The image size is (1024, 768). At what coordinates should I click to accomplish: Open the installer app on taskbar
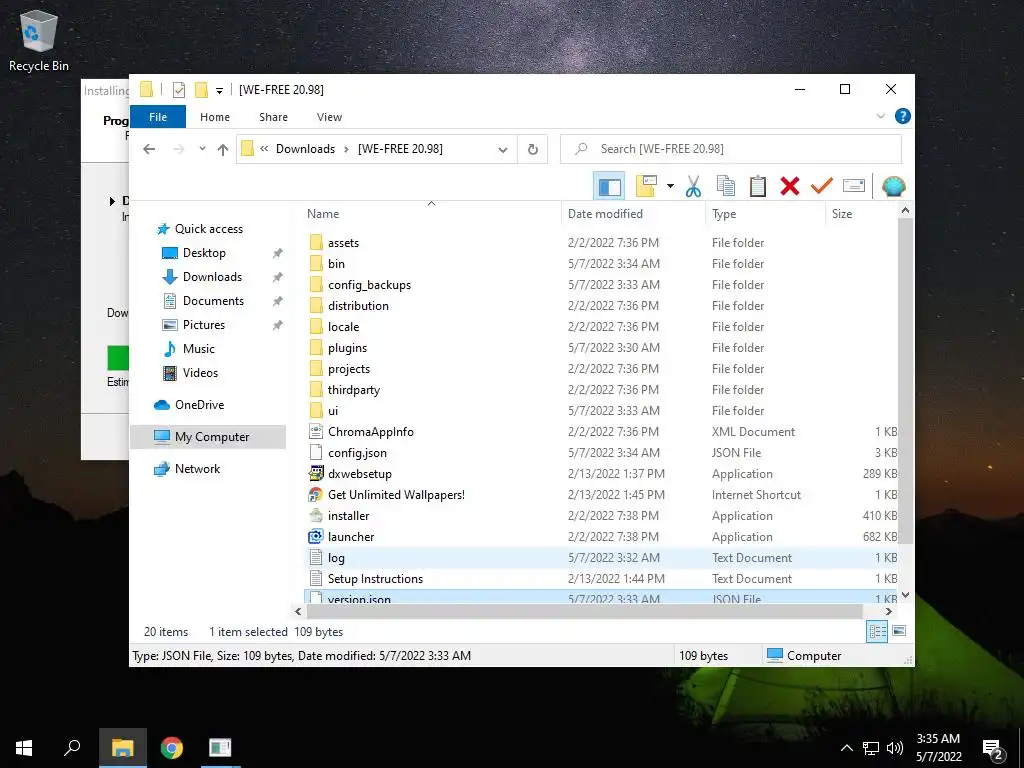220,748
